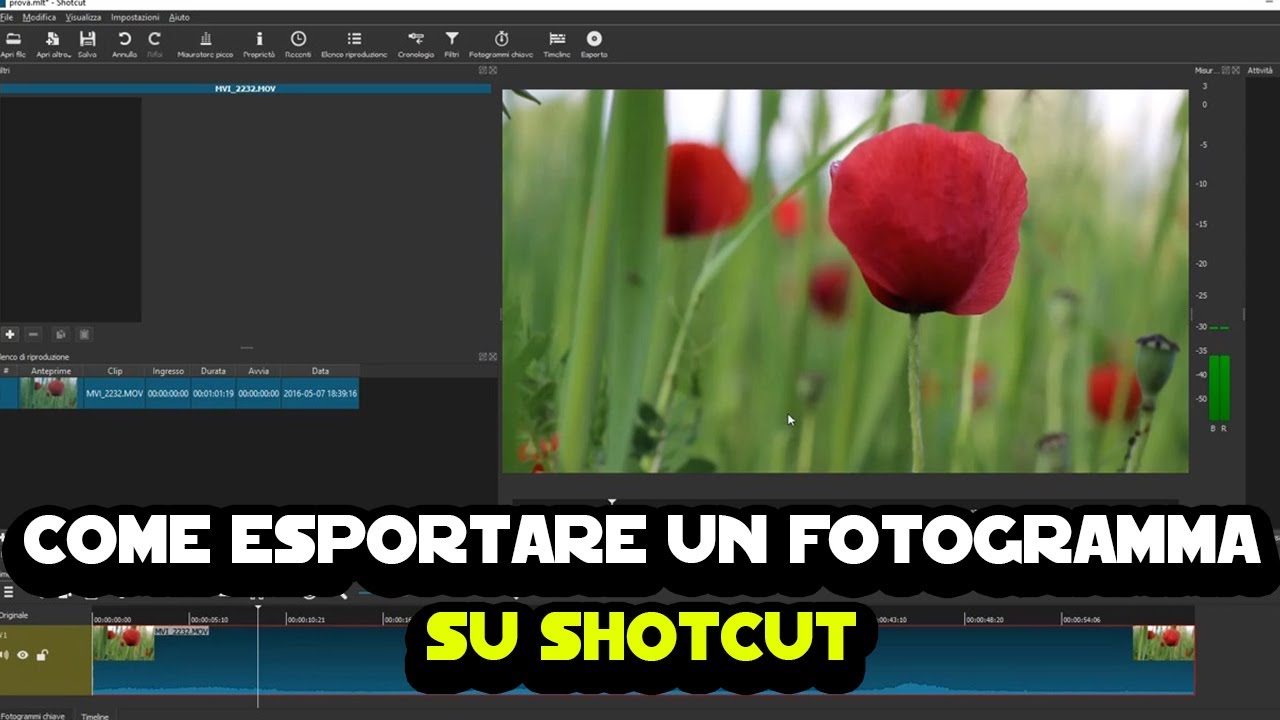Viewport: 1280px width, 720px height.
Task: Click the poppy video preview
Action: pyautogui.click(x=845, y=281)
